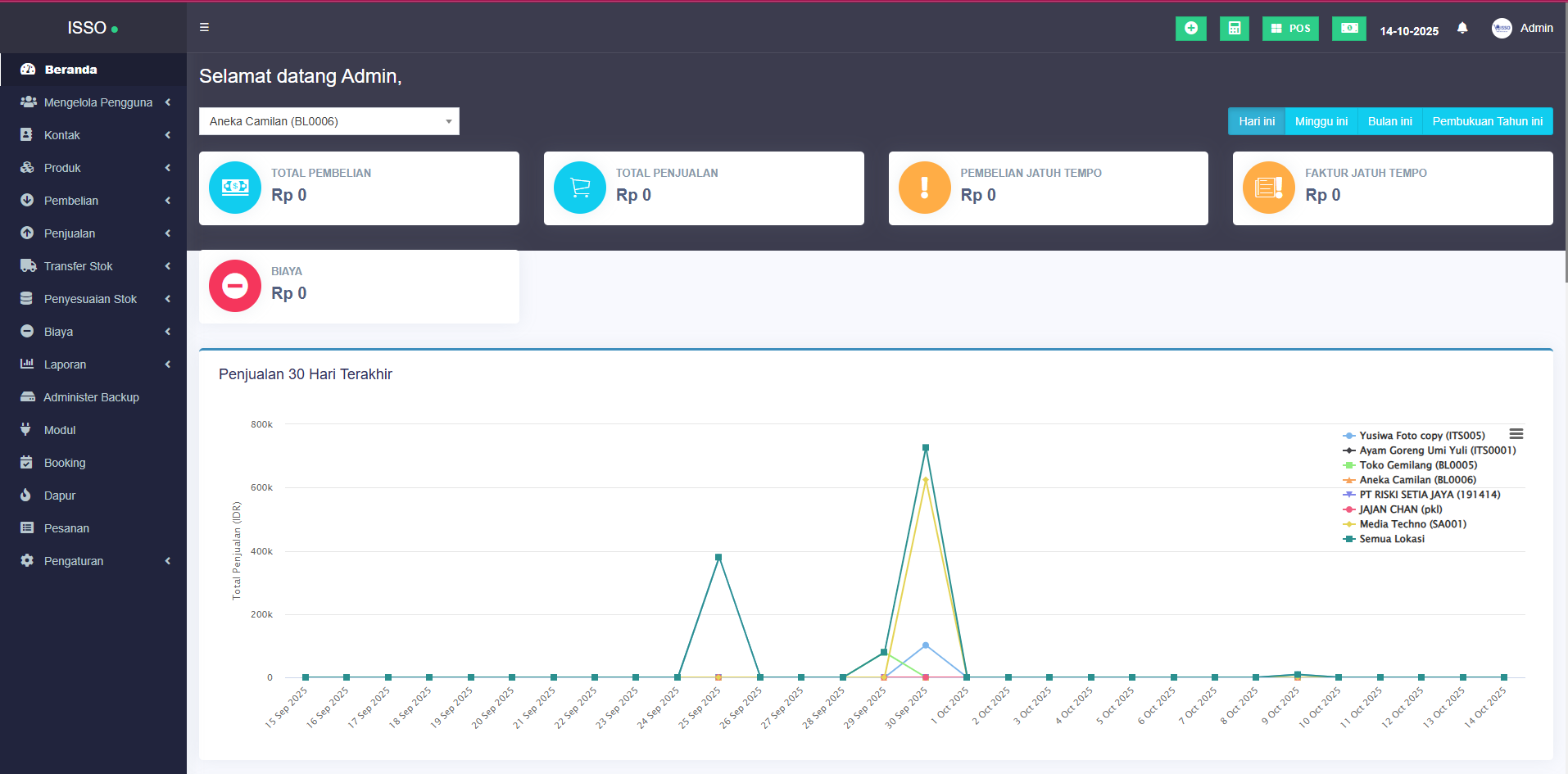Toggle sidebar with hamburger icon
This screenshot has height=774, width=1568.
coord(204,27)
